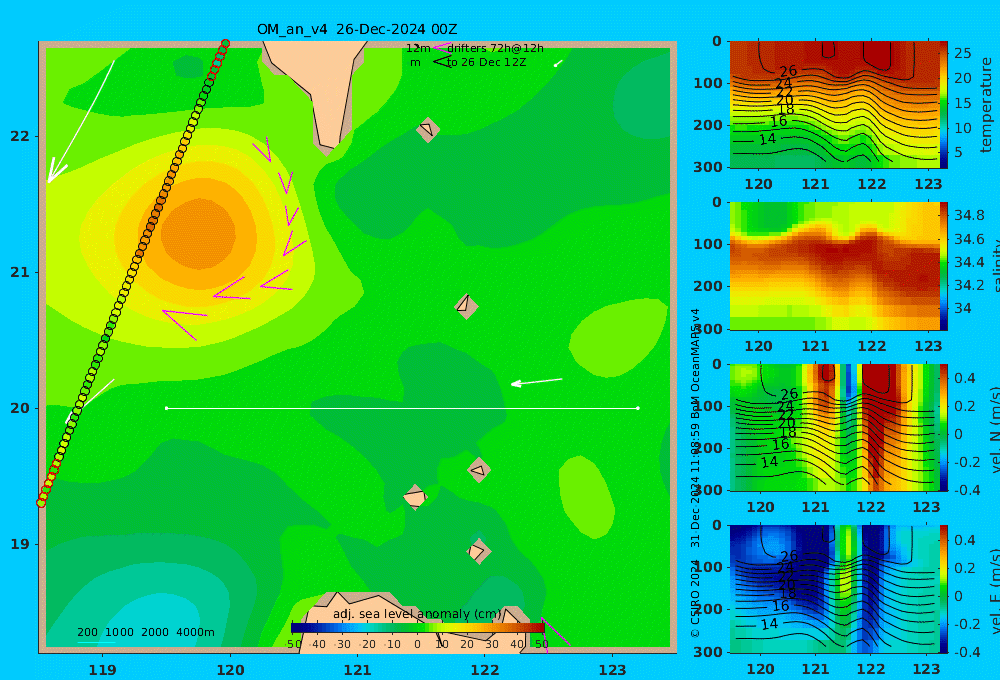Viewport: 1000px width, 680px height.
Task: Open the salinity section panel
Action: (x=835, y=266)
